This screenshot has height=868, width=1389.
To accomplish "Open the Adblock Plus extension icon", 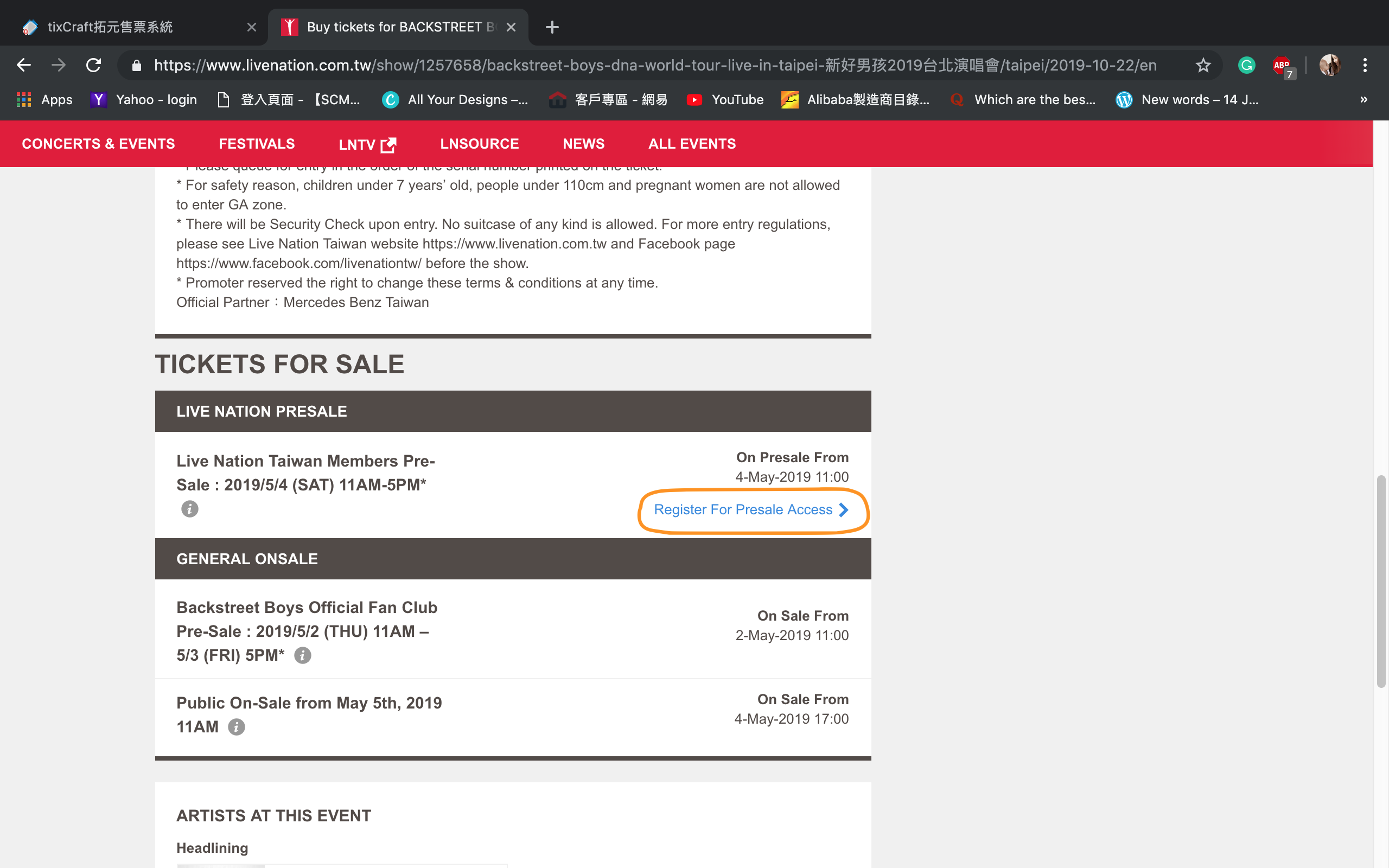I will [x=1282, y=66].
